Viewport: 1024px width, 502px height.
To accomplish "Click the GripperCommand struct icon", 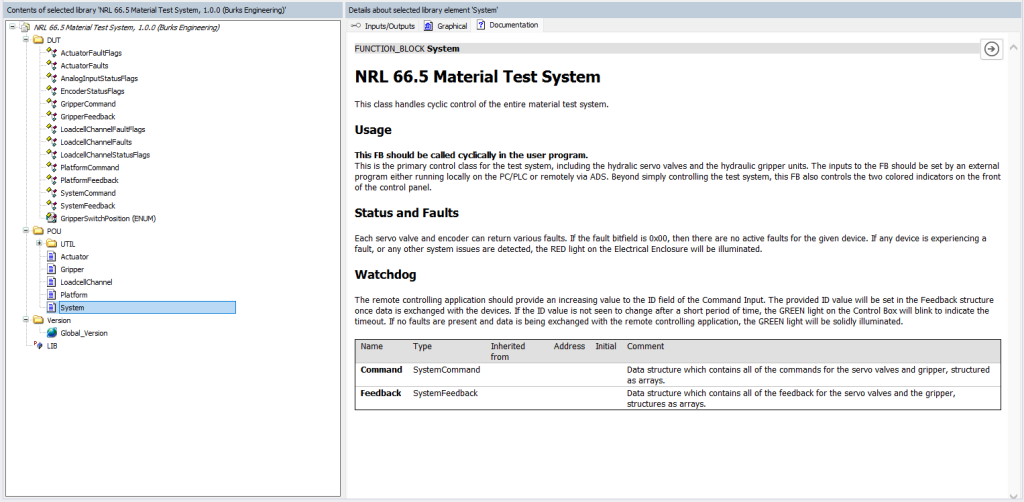I will 52,104.
